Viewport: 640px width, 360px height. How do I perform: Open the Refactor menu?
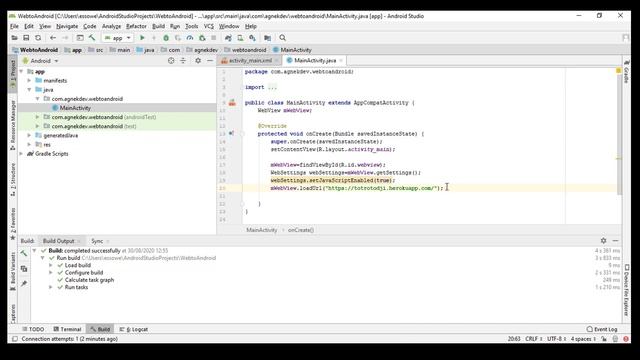pos(136,26)
